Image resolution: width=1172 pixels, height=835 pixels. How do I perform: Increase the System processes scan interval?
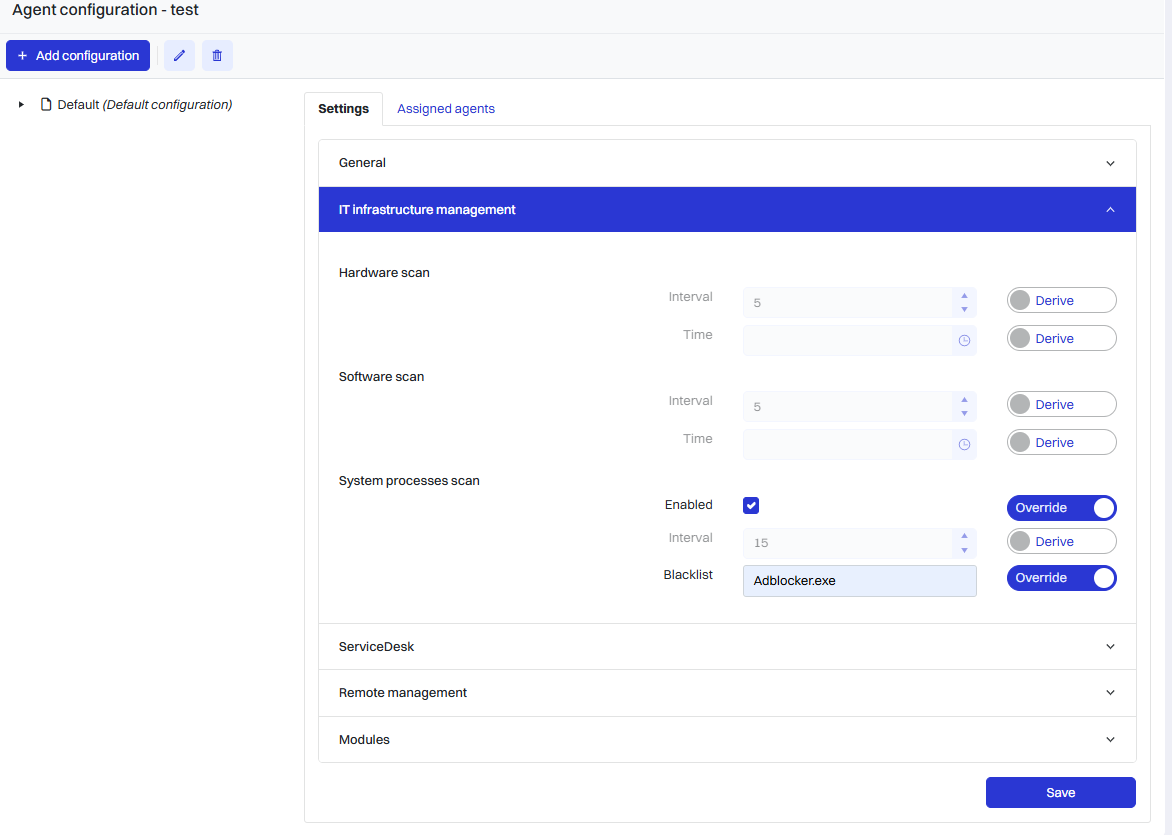click(964, 536)
